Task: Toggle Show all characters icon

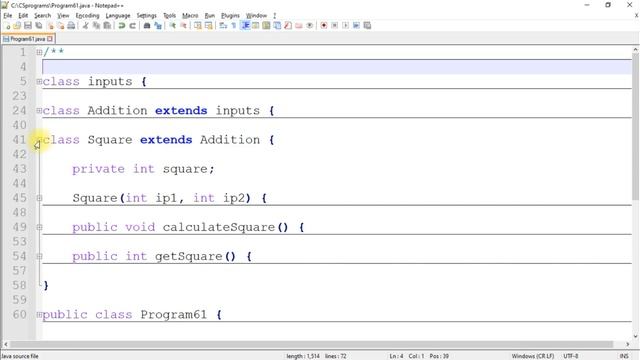Action: [x=233, y=25]
